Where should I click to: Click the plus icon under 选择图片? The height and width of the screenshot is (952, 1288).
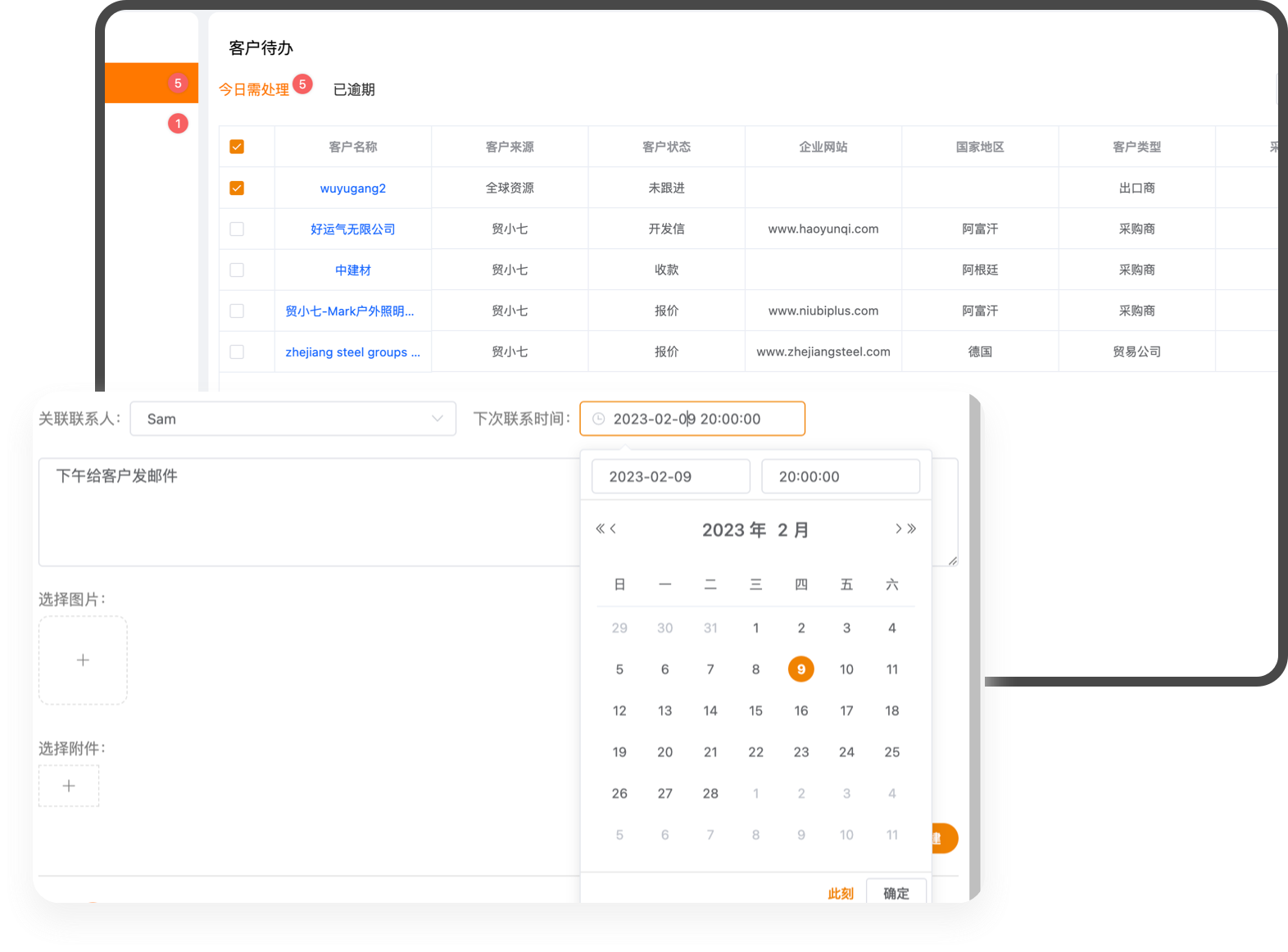click(x=83, y=660)
